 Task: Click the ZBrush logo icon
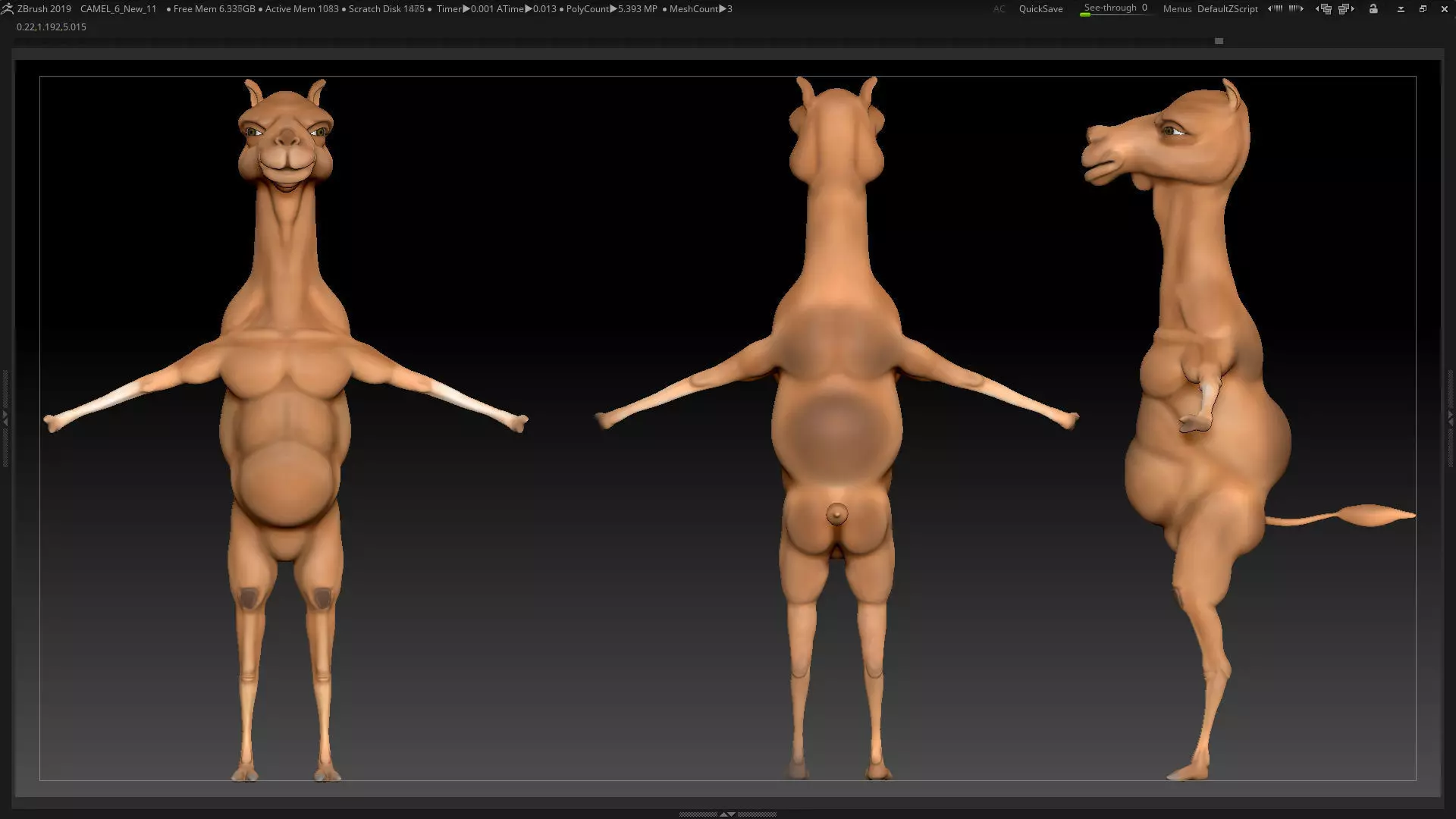8,9
